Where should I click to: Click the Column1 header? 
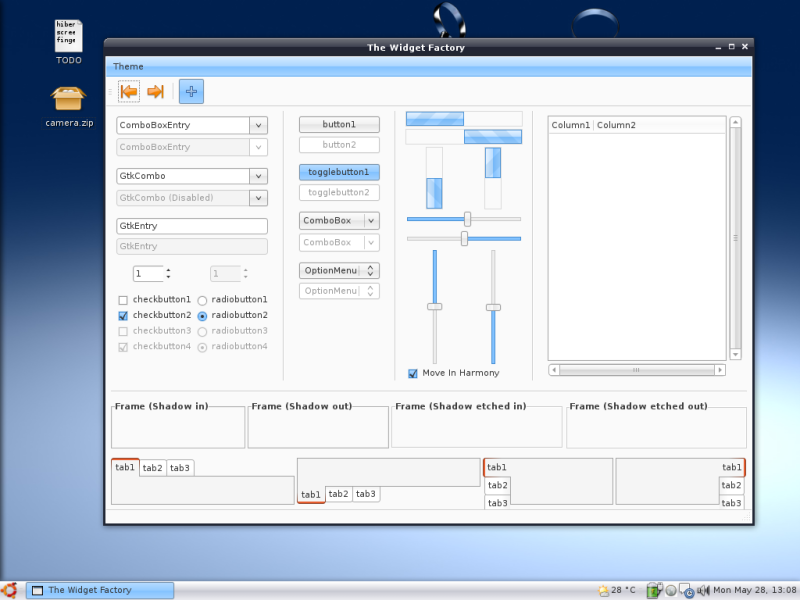(x=571, y=125)
